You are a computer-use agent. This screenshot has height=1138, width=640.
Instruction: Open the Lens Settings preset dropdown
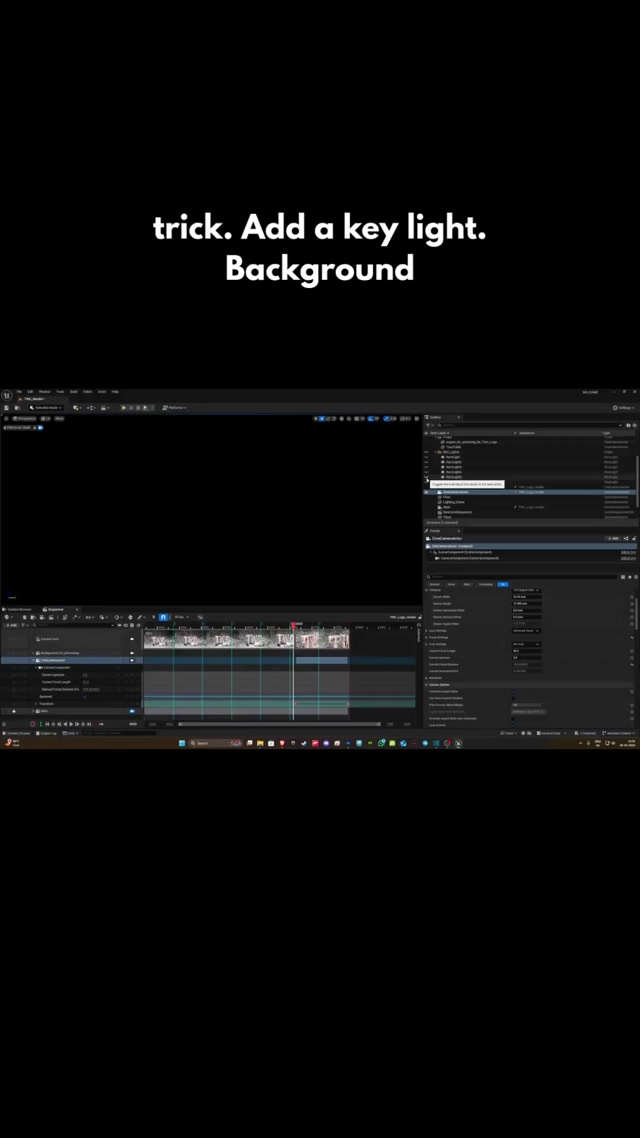point(526,630)
